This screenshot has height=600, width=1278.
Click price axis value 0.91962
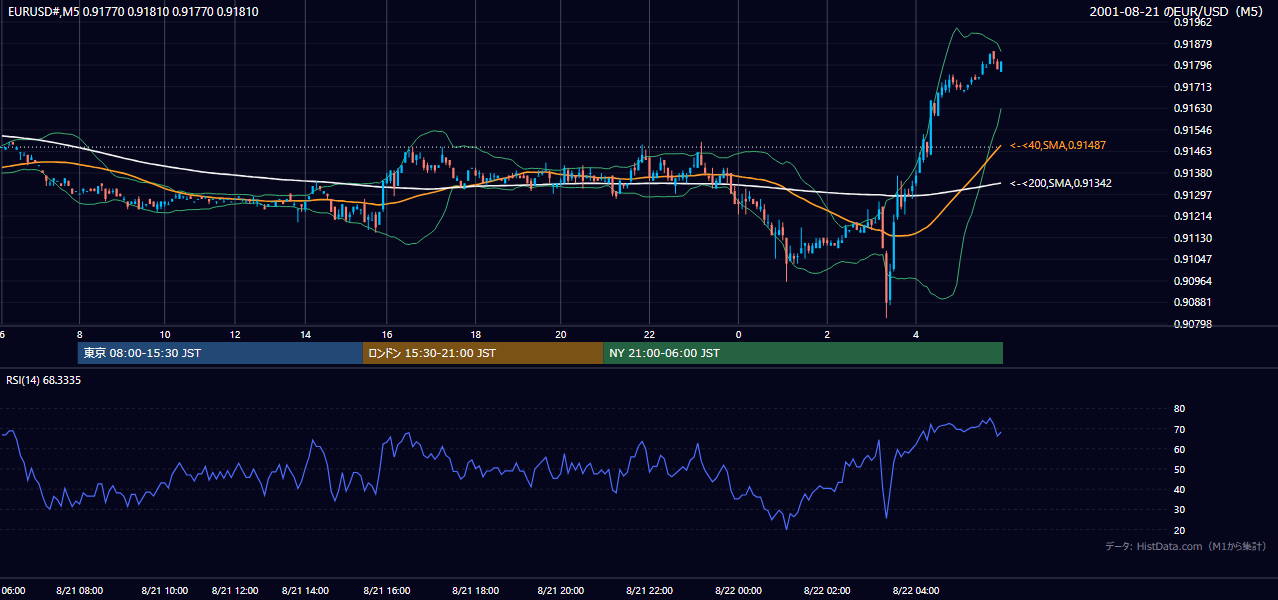[x=1193, y=22]
